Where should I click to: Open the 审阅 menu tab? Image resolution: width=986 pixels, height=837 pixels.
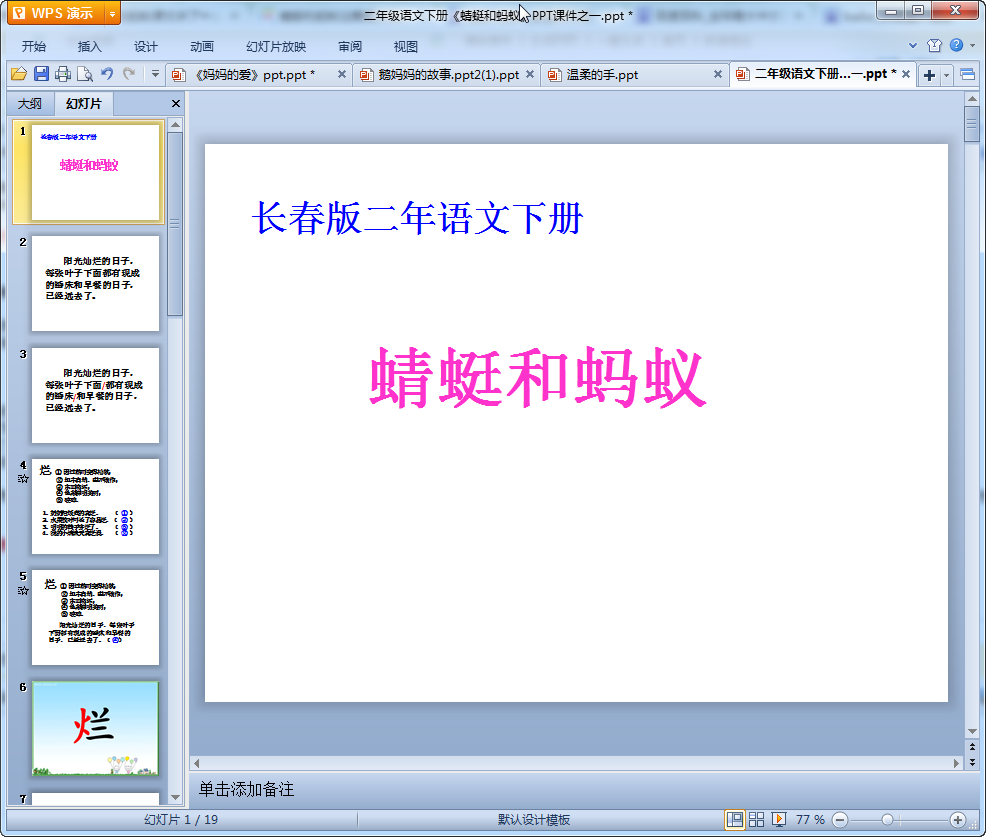tap(350, 47)
